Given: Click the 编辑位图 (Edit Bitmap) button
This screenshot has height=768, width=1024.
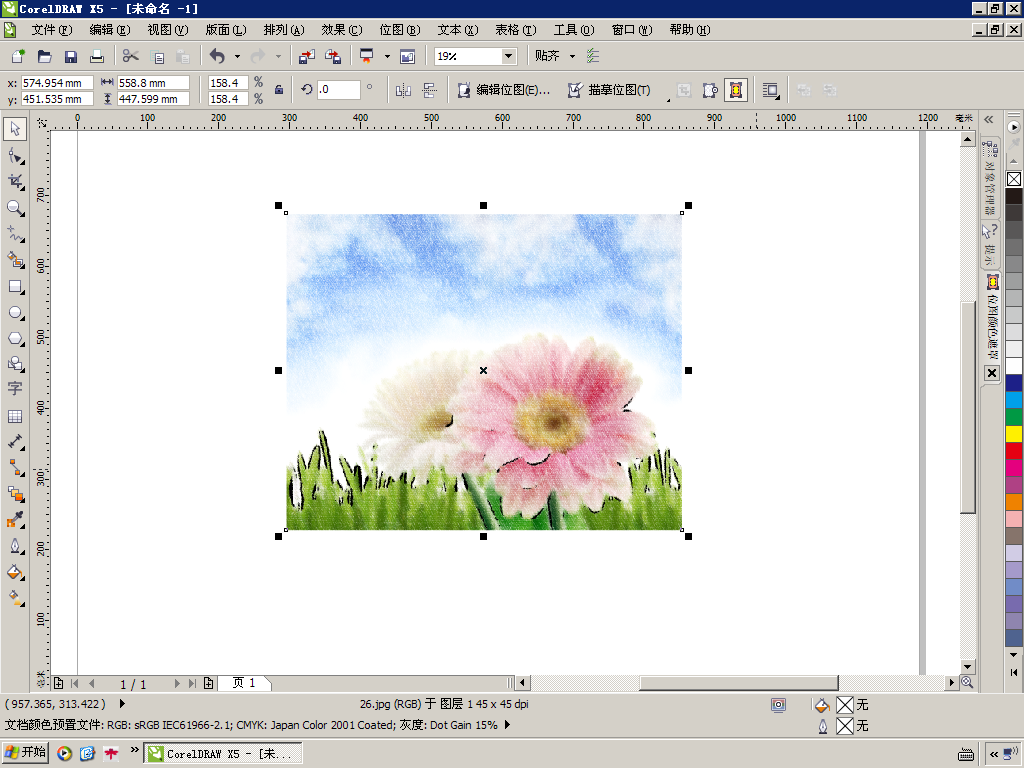Looking at the screenshot, I should [x=504, y=90].
